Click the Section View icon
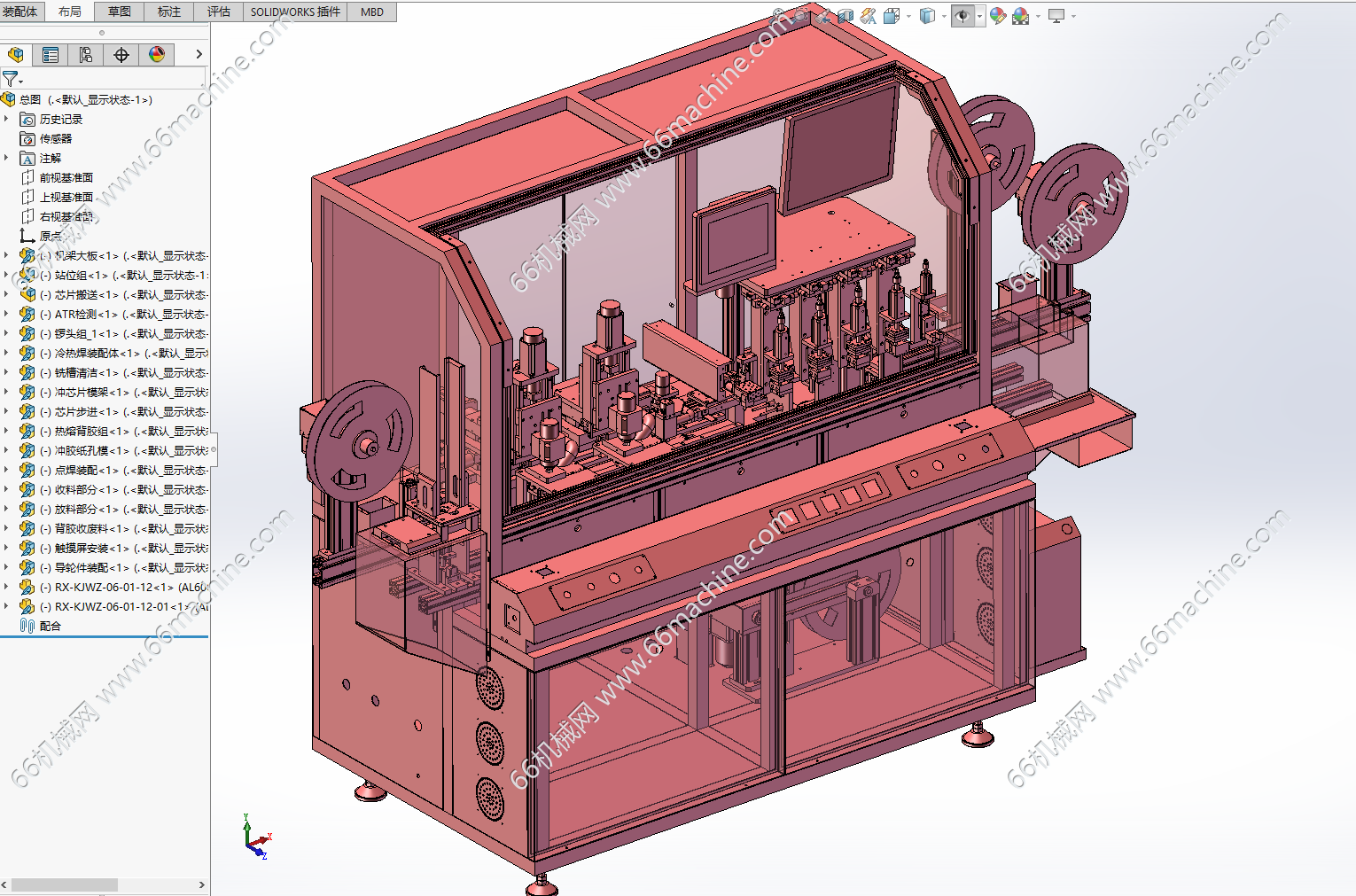1356x896 pixels. [846, 16]
